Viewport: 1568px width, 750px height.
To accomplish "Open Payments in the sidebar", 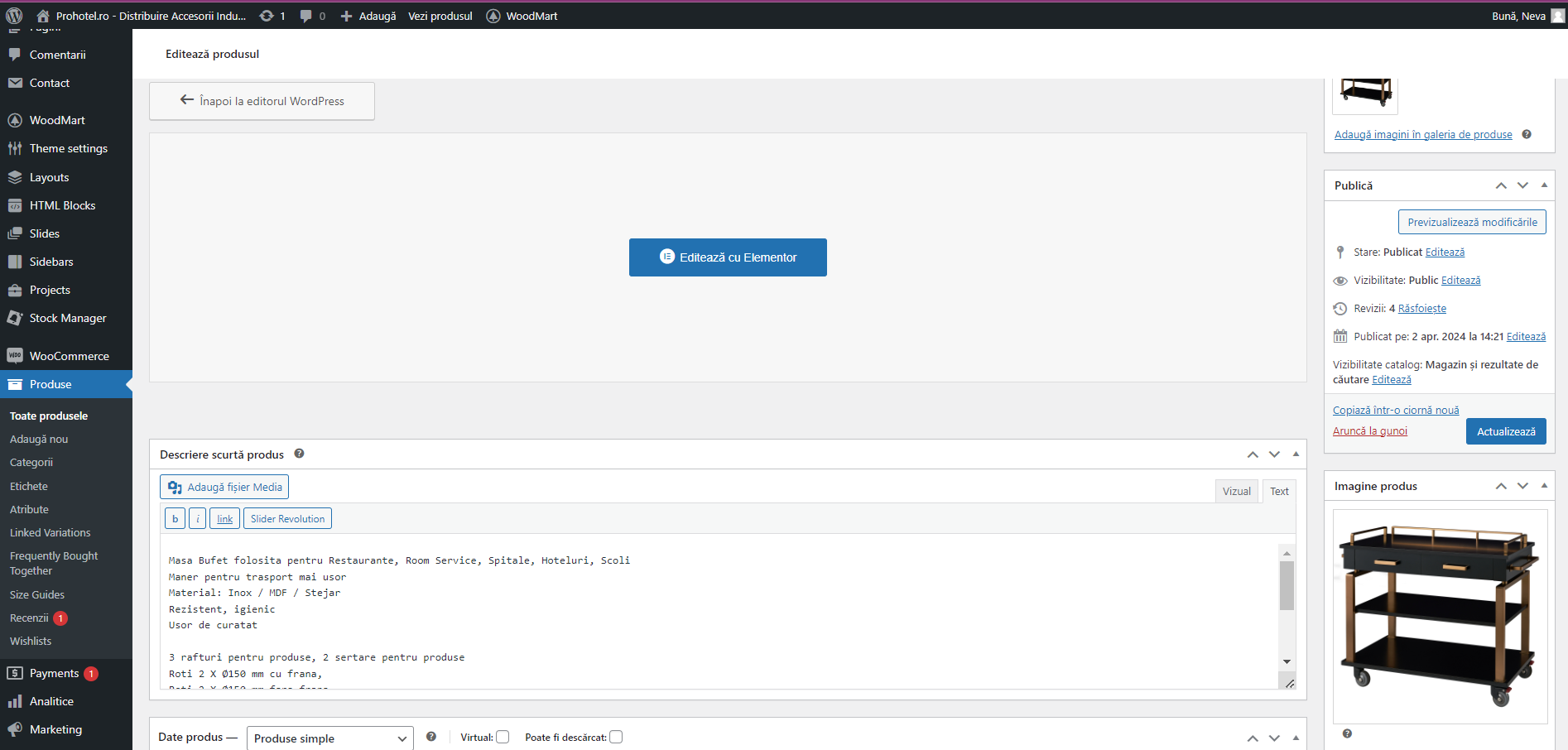I will click(x=54, y=673).
